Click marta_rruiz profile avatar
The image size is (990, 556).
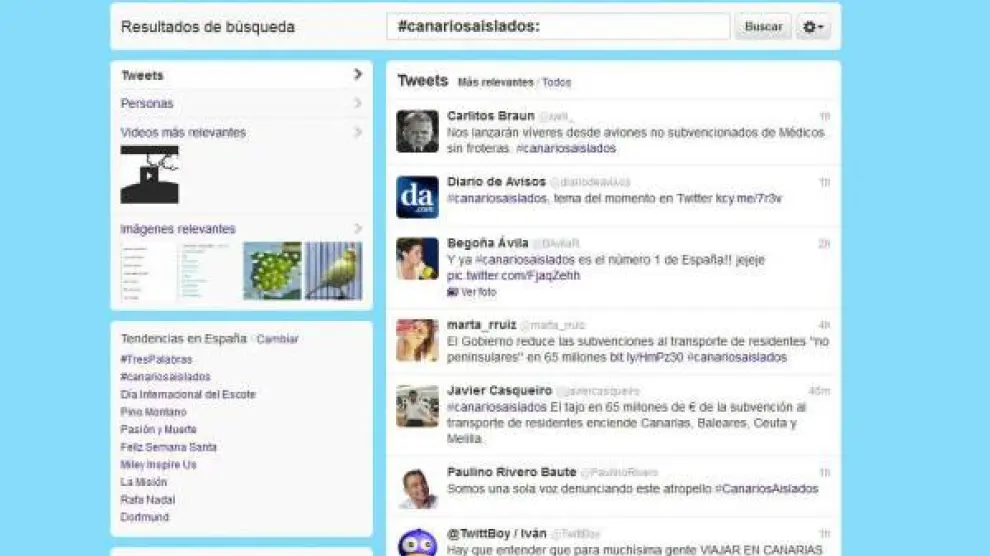point(417,340)
